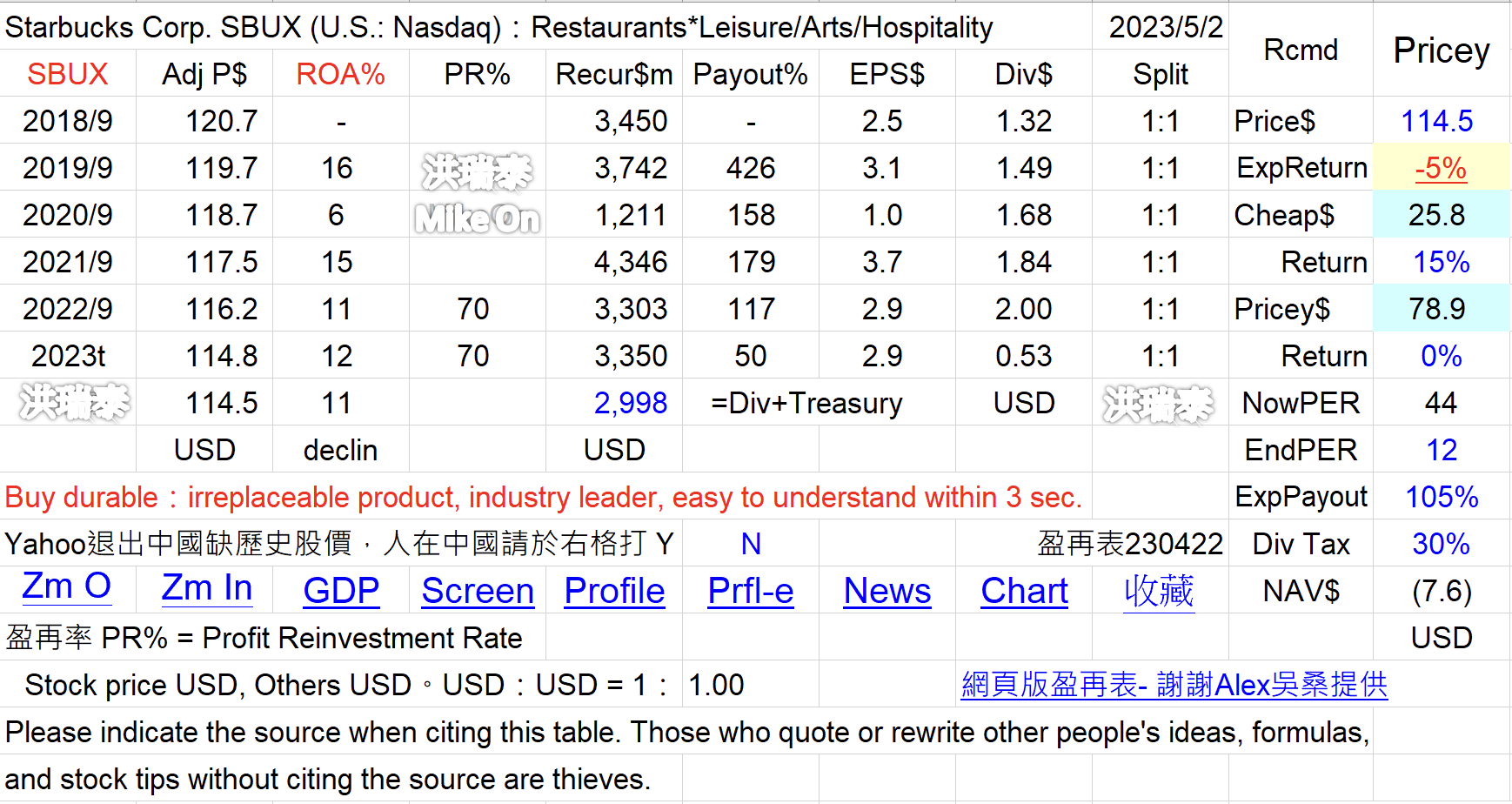Screen dimensions: 1512x804
Task: Click the Recur$m value 1,211
Action: click(631, 215)
